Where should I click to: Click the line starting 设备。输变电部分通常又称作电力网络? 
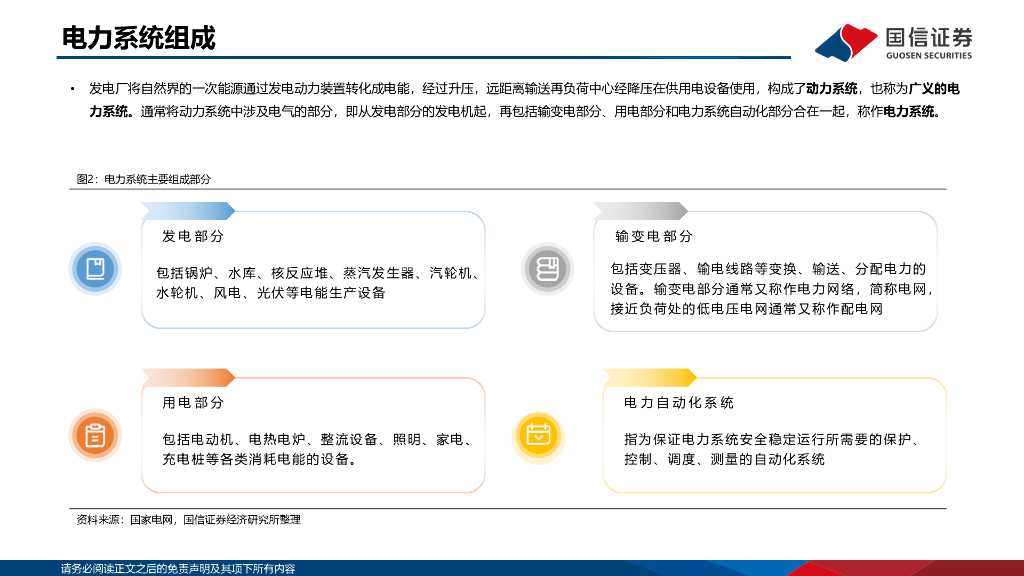[x=772, y=289]
